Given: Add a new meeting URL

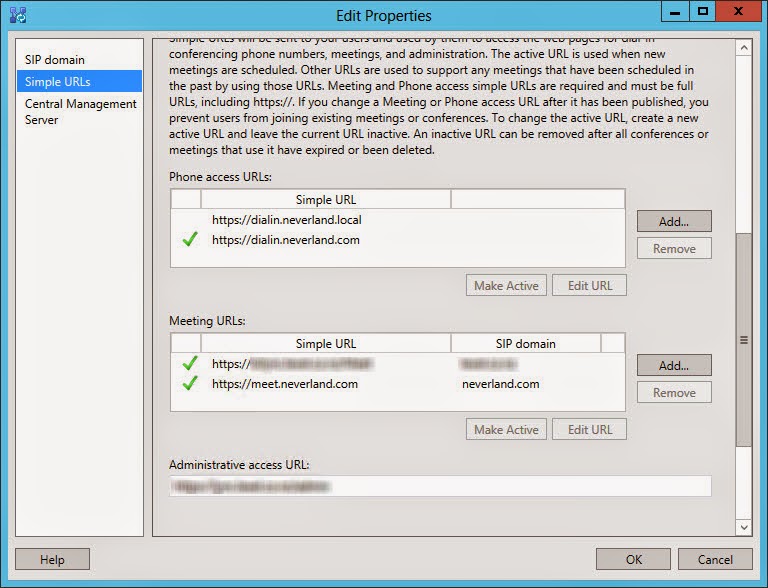Looking at the screenshot, I should point(673,365).
